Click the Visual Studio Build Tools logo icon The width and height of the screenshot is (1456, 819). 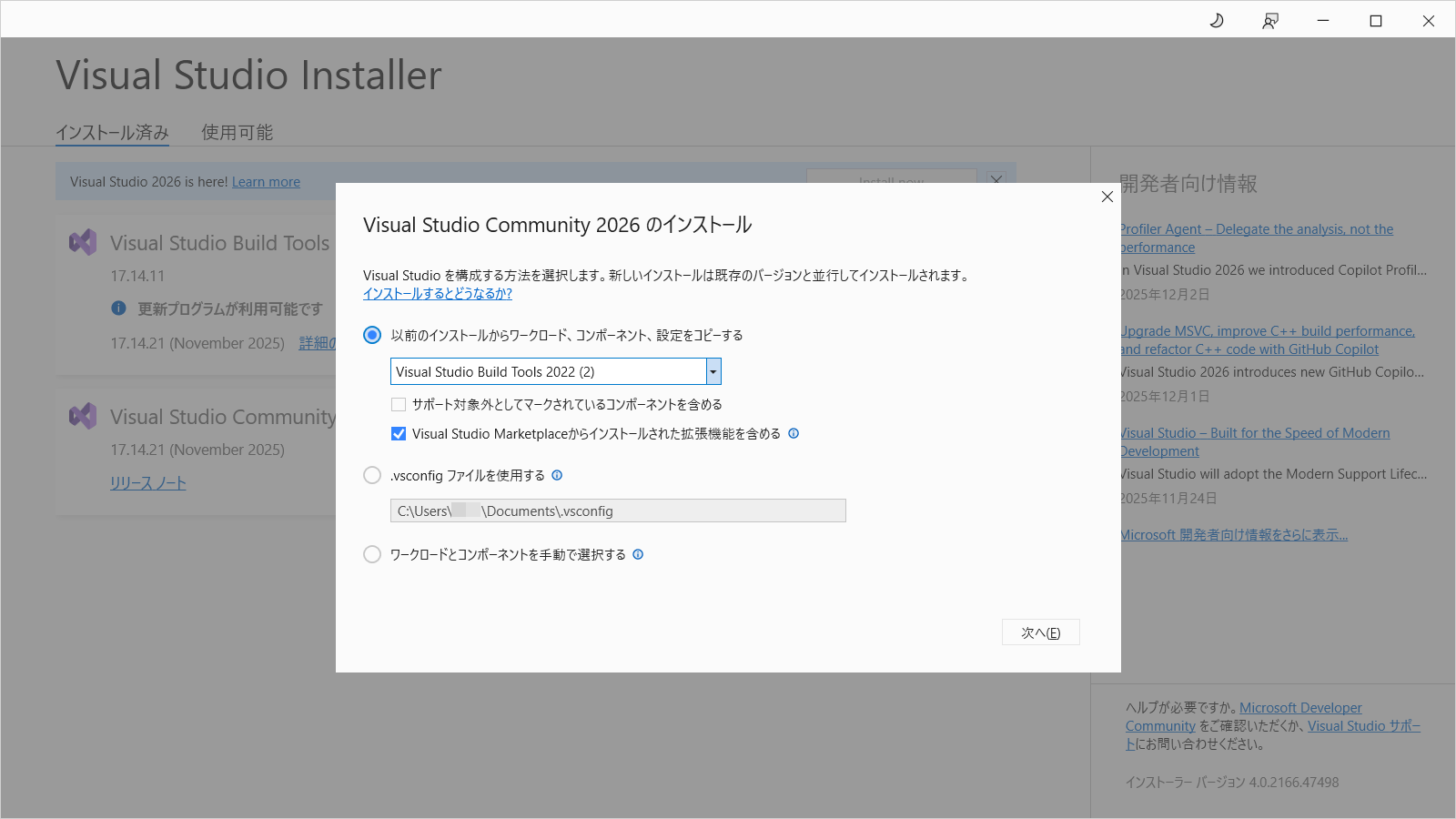(x=83, y=242)
